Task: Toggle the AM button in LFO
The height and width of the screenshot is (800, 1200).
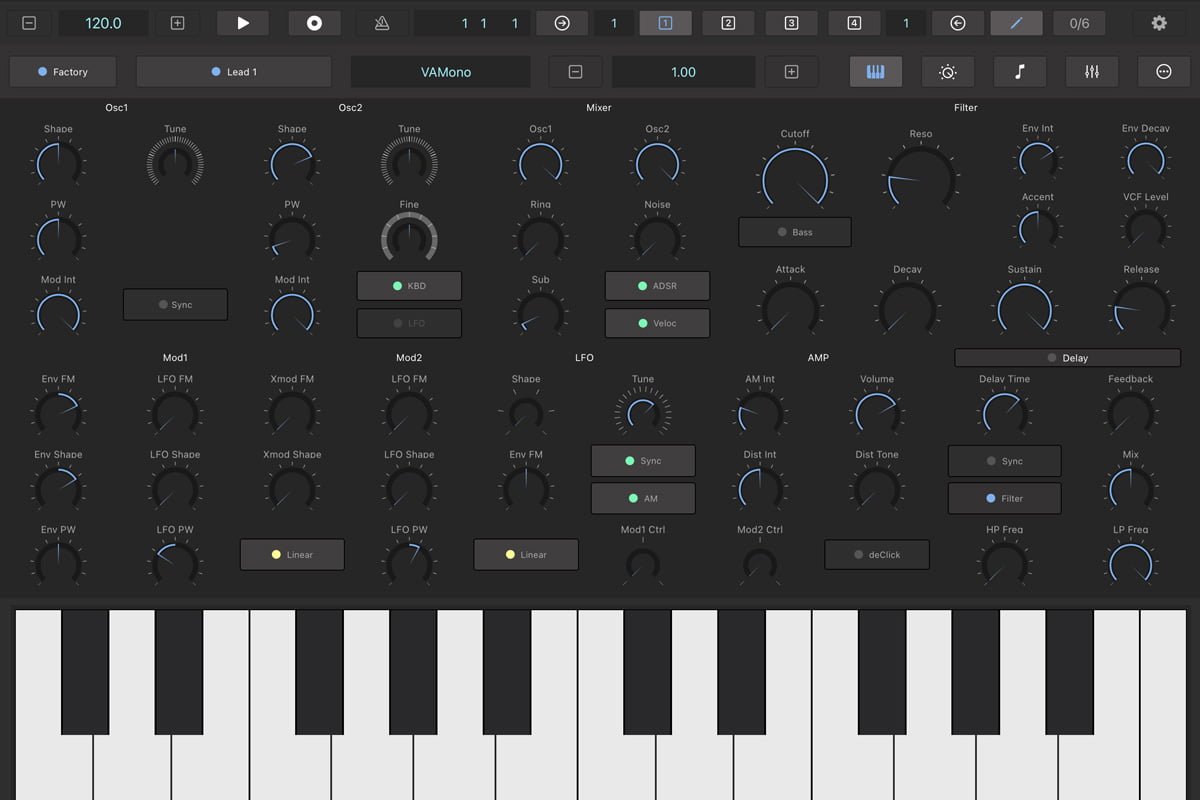Action: point(643,498)
